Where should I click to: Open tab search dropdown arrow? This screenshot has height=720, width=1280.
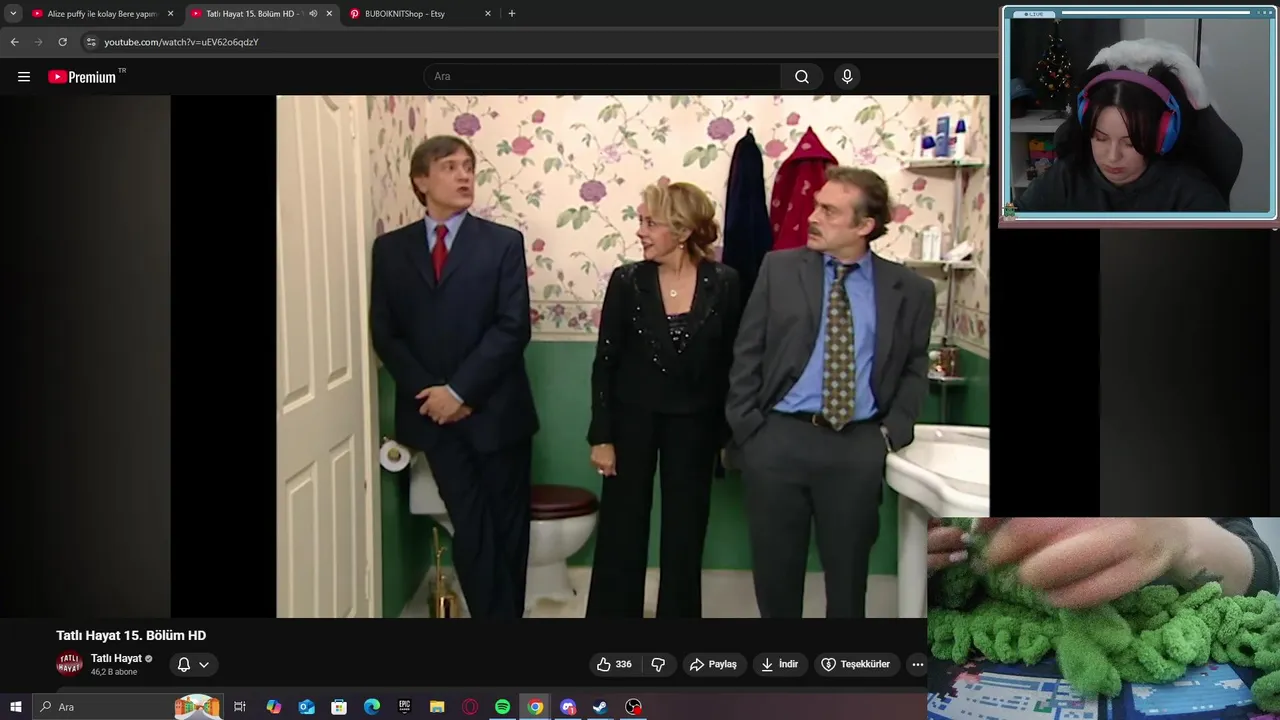[13, 14]
